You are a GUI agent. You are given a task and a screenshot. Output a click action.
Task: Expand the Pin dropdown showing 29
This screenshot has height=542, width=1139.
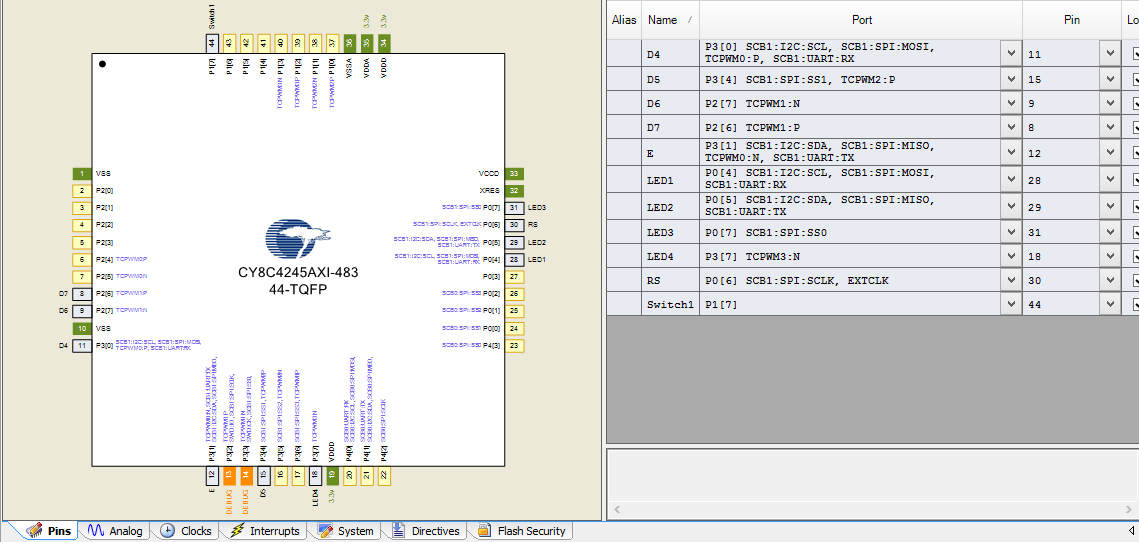(1109, 206)
